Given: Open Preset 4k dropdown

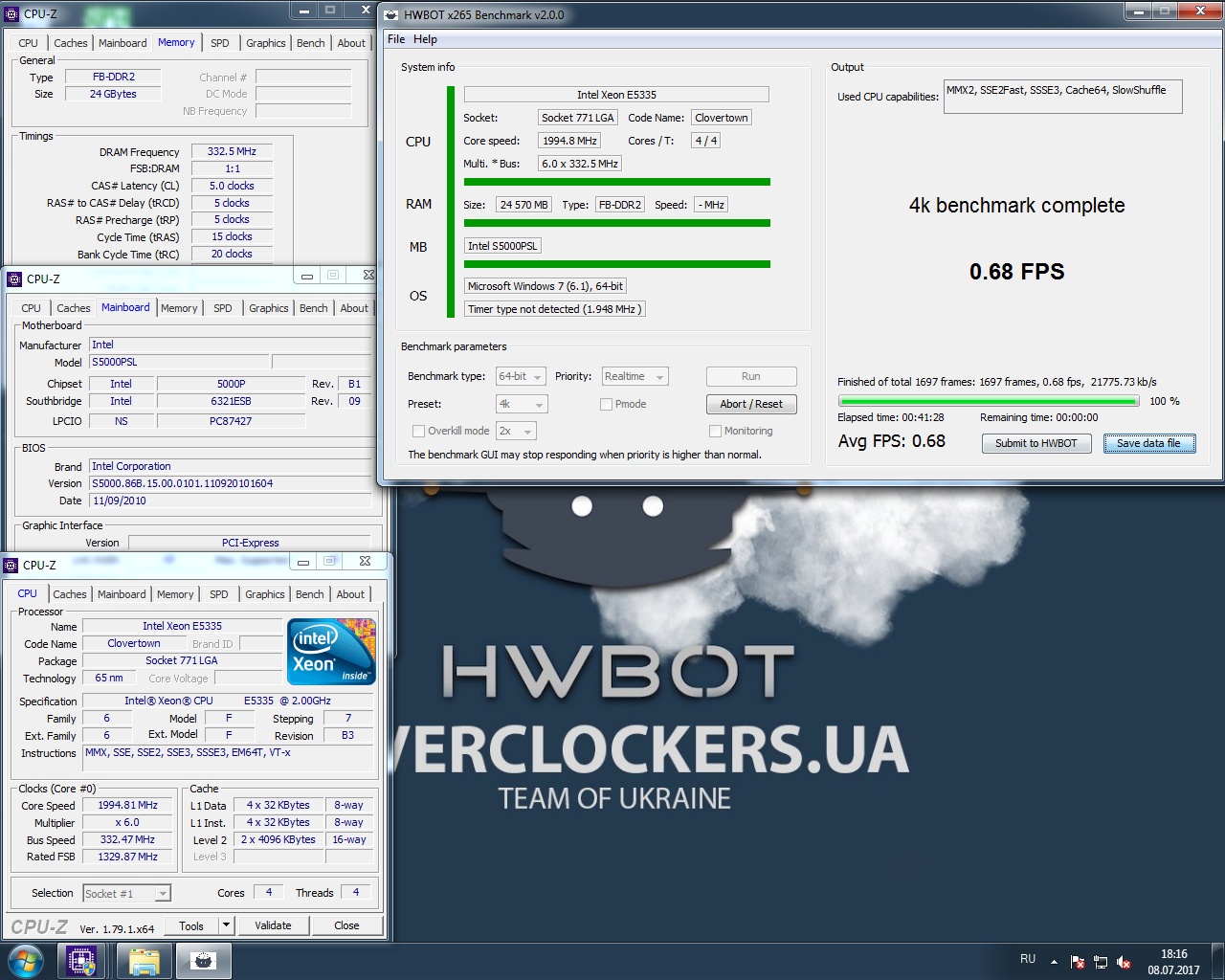Looking at the screenshot, I should point(522,404).
